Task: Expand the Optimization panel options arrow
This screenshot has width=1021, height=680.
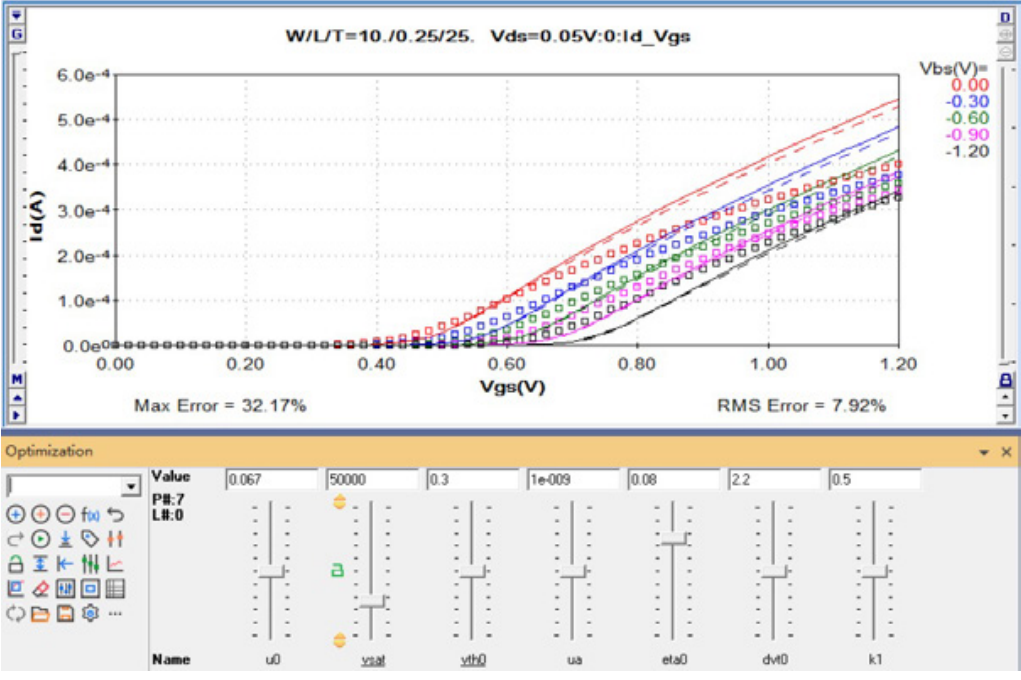Action: 984,453
